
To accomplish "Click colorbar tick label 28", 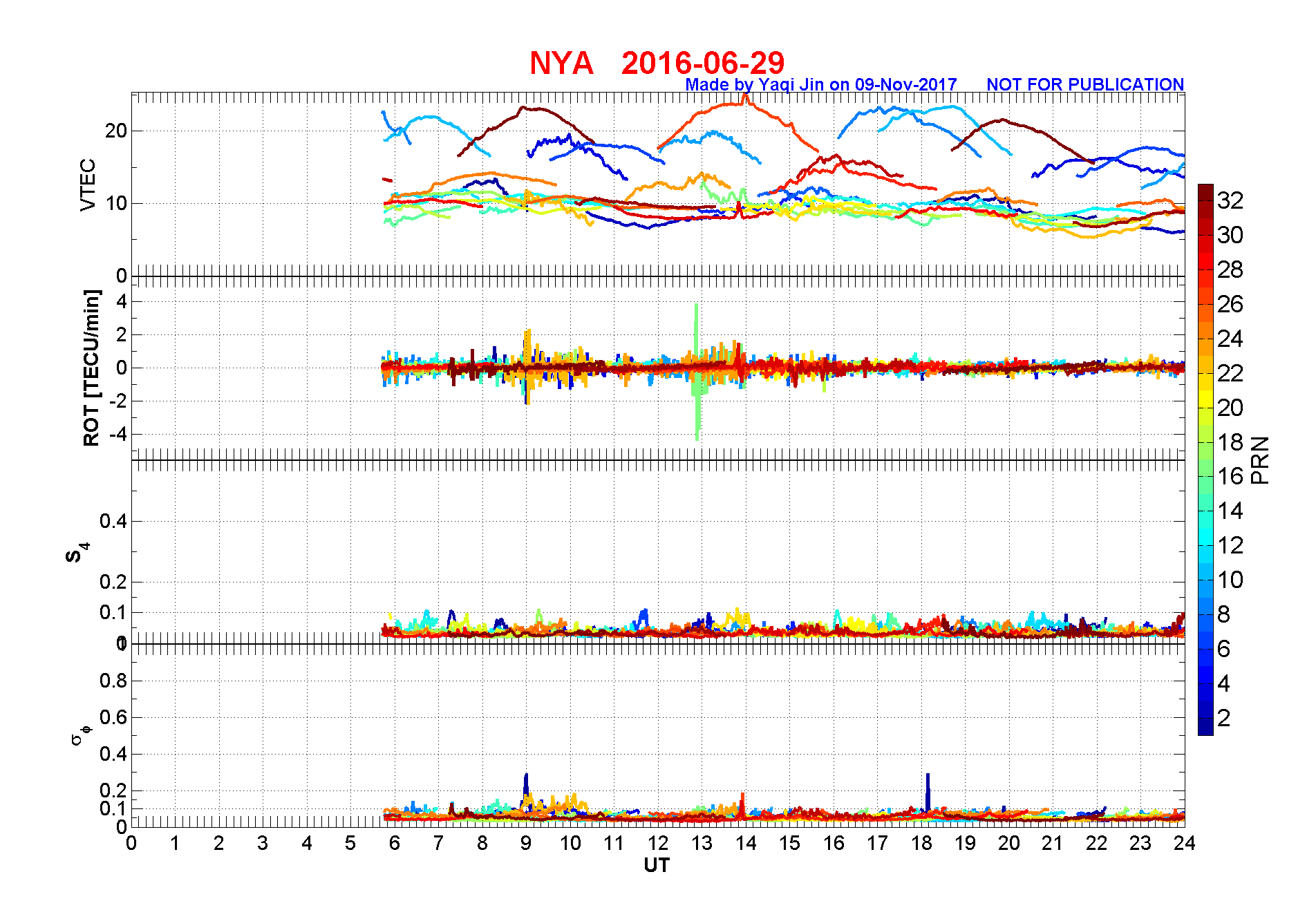I will tap(1230, 269).
